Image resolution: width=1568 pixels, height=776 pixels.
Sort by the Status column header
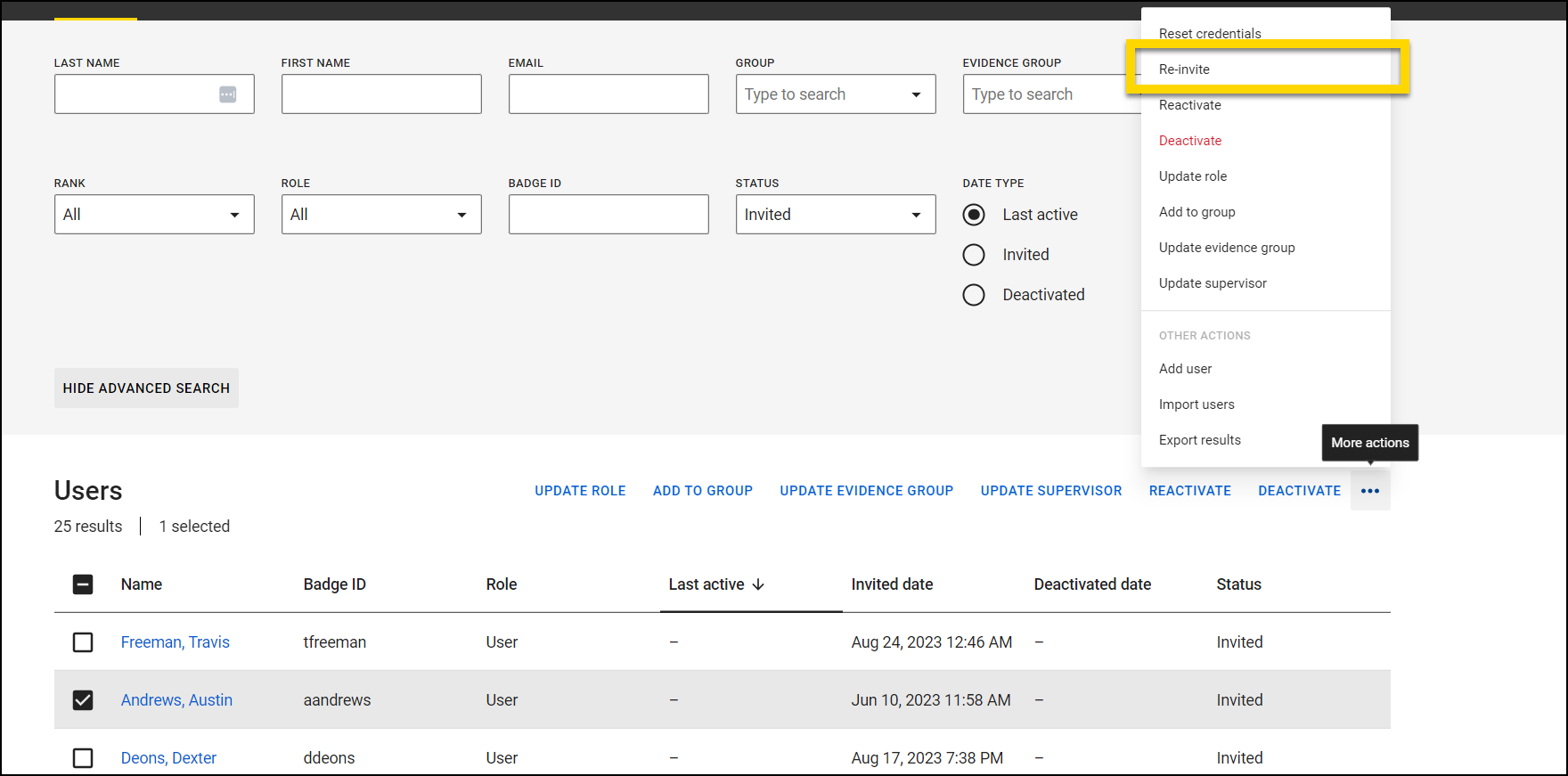point(1239,584)
